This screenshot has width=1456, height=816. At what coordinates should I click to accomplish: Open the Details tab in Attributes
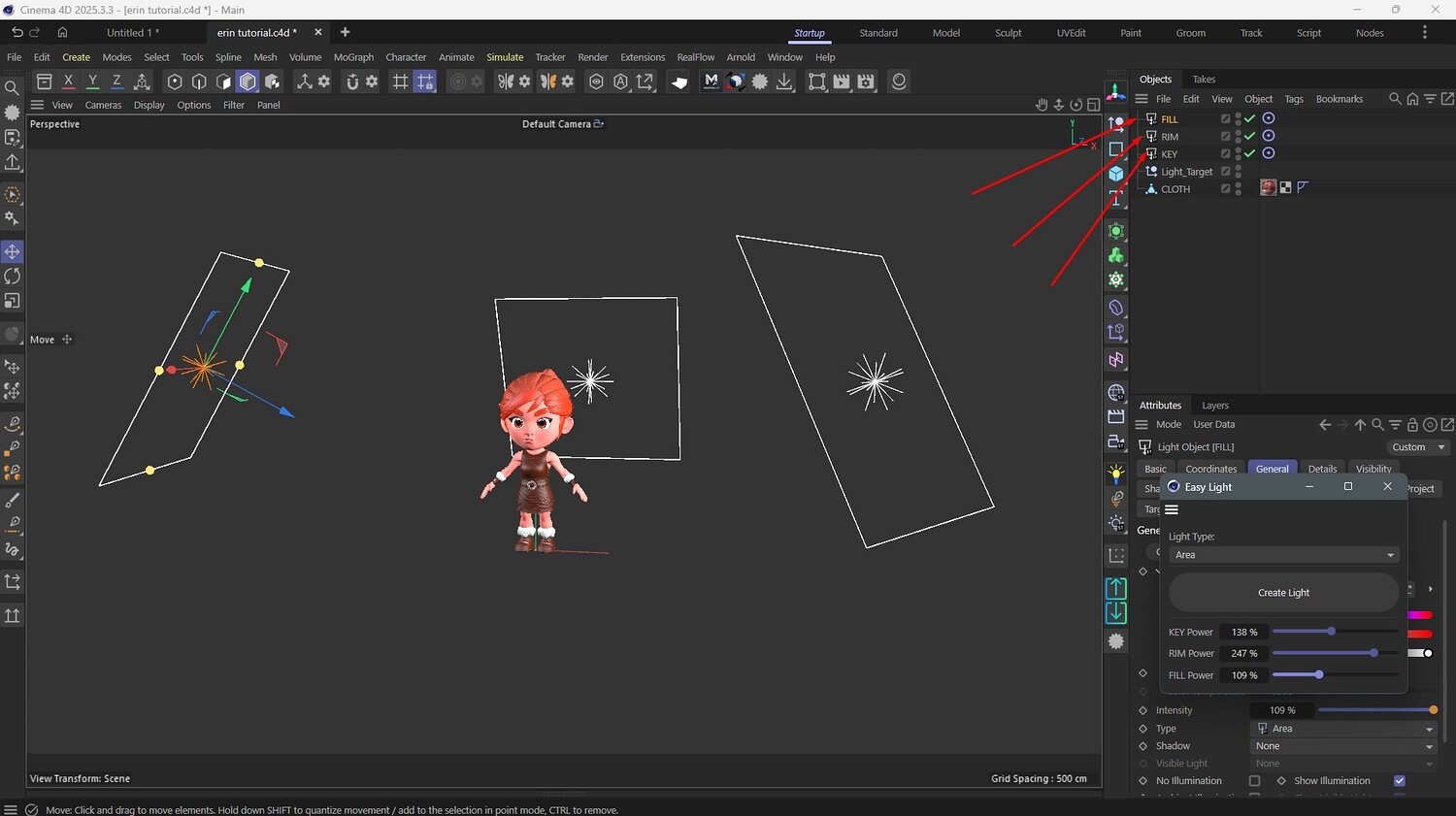pyautogui.click(x=1322, y=469)
